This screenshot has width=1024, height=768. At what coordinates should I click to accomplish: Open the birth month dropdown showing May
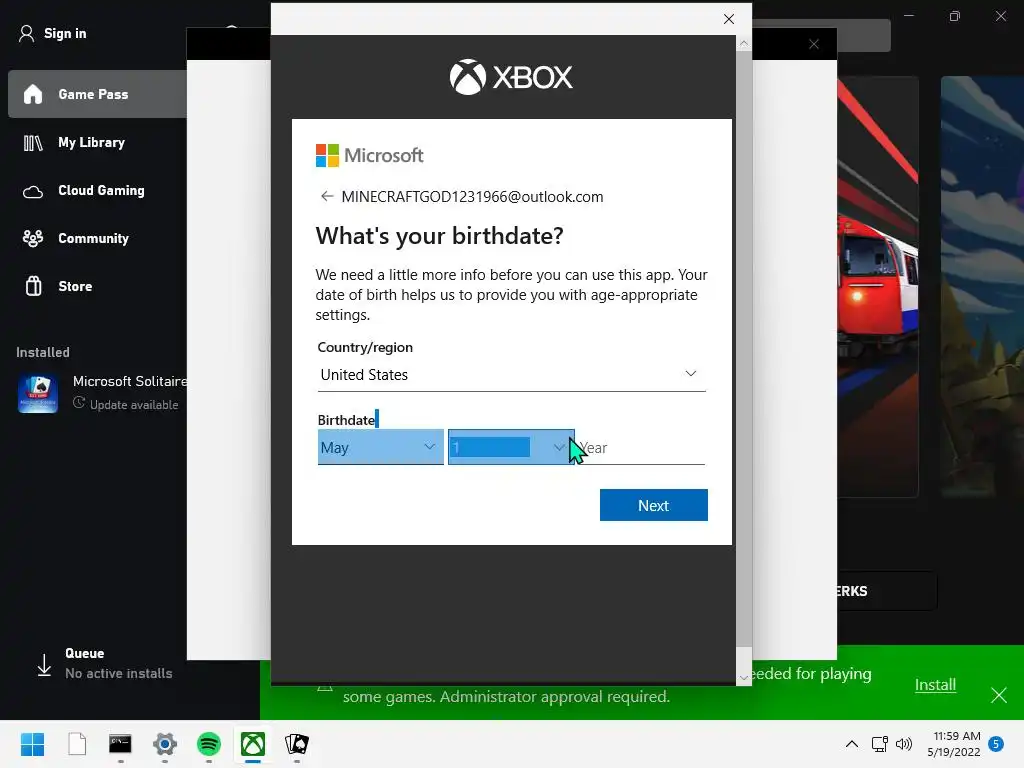[x=381, y=447]
